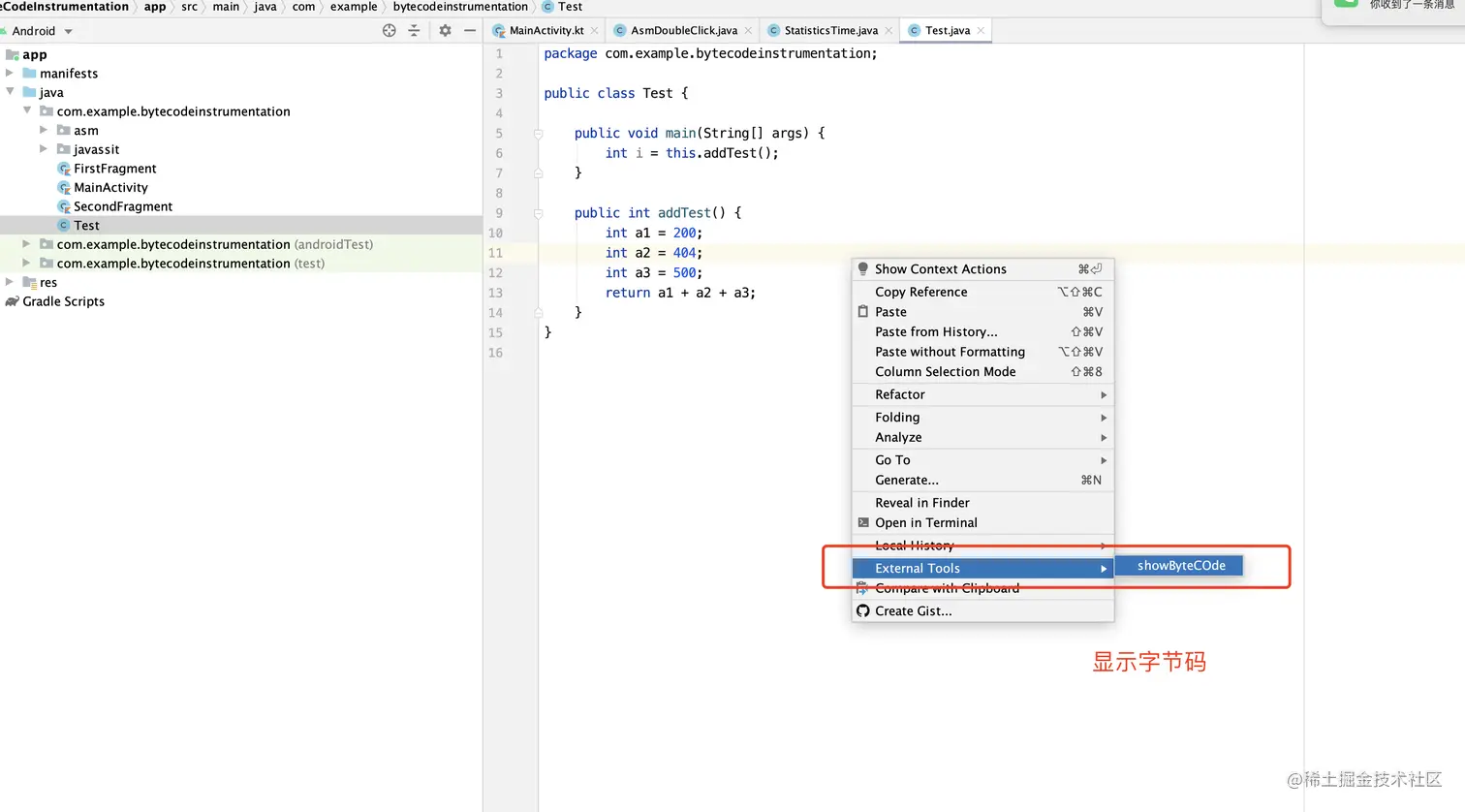This screenshot has width=1465, height=812.
Task: Open the Local History submenu
Action: pos(982,546)
